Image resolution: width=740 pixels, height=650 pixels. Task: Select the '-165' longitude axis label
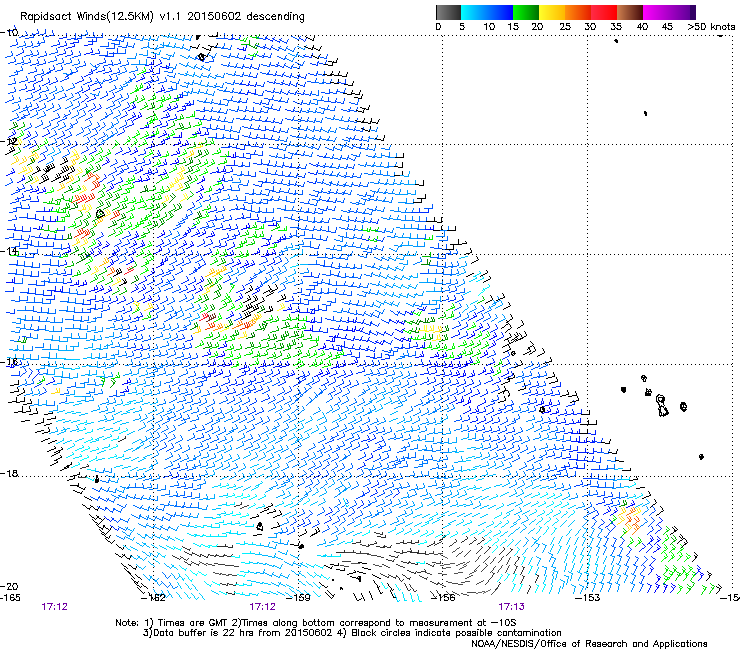click(x=10, y=598)
